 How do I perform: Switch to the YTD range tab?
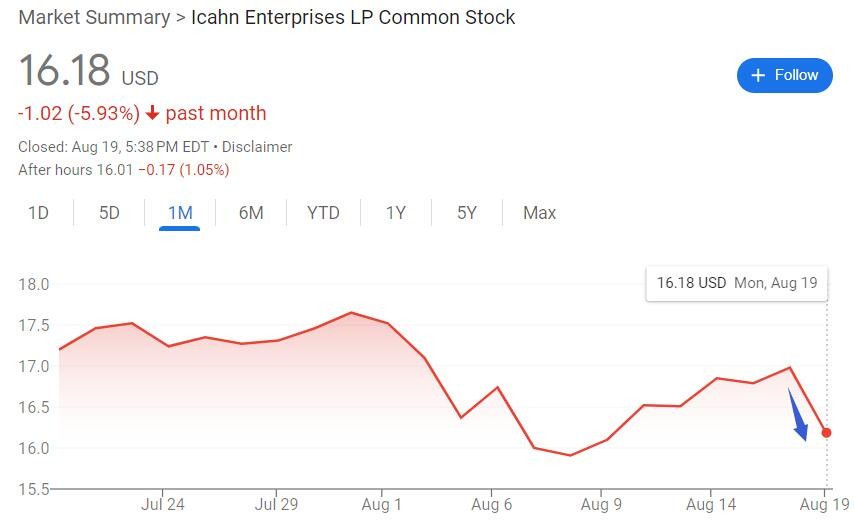(x=323, y=213)
